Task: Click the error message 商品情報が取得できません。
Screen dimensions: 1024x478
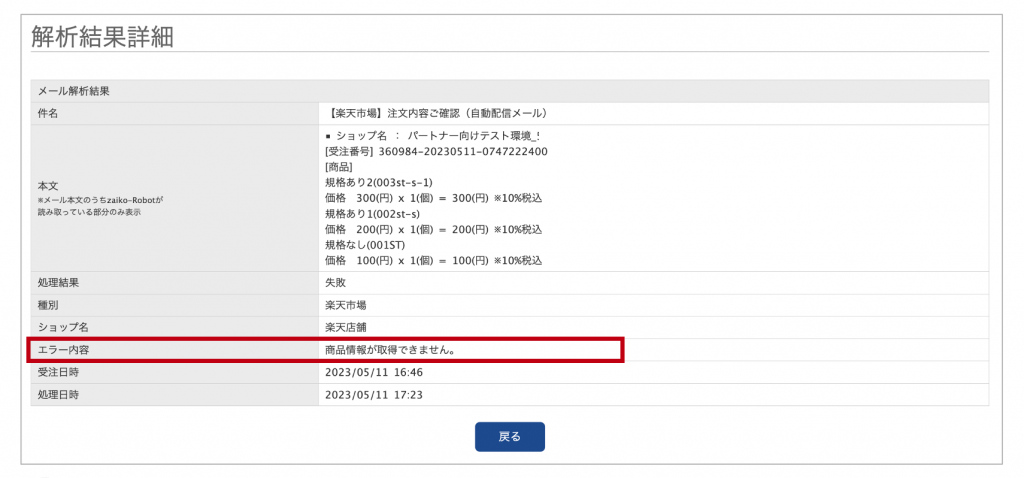Action: pyautogui.click(x=391, y=350)
